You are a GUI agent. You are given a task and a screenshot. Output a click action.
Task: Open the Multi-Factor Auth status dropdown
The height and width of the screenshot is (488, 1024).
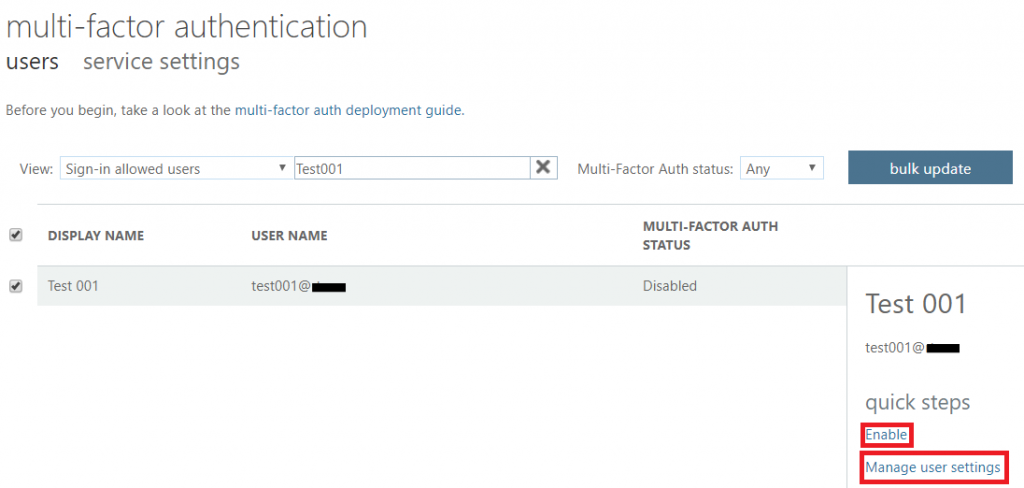point(781,169)
